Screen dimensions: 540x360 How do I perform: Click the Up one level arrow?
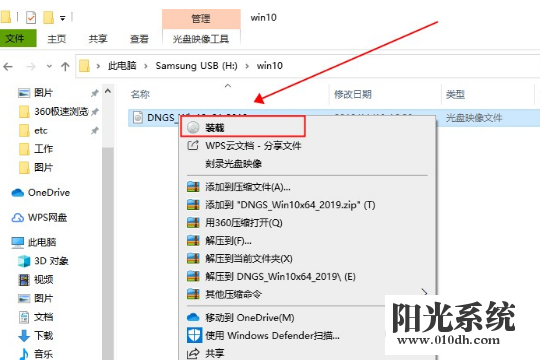pyautogui.click(x=65, y=66)
